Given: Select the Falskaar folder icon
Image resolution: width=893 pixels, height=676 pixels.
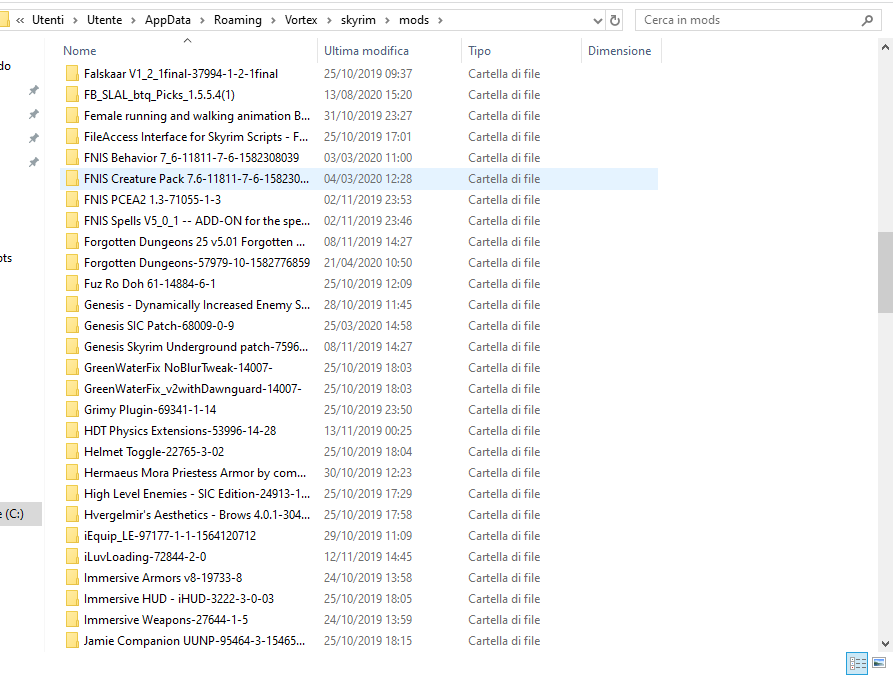Looking at the screenshot, I should 72,73.
